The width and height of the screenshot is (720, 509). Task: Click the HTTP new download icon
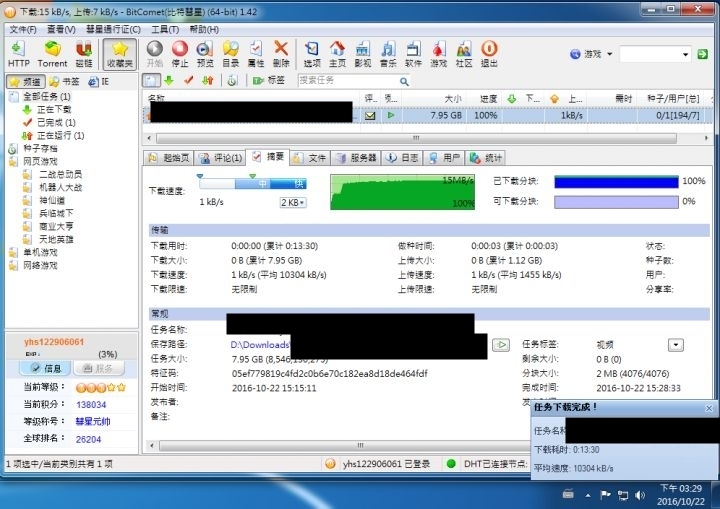point(18,54)
